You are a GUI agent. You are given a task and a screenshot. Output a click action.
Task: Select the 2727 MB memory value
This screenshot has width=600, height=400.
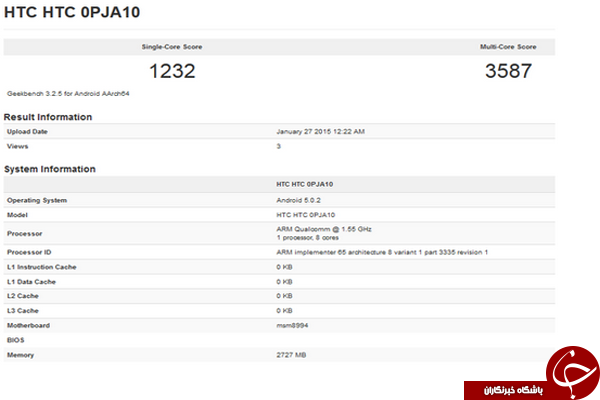tap(291, 355)
